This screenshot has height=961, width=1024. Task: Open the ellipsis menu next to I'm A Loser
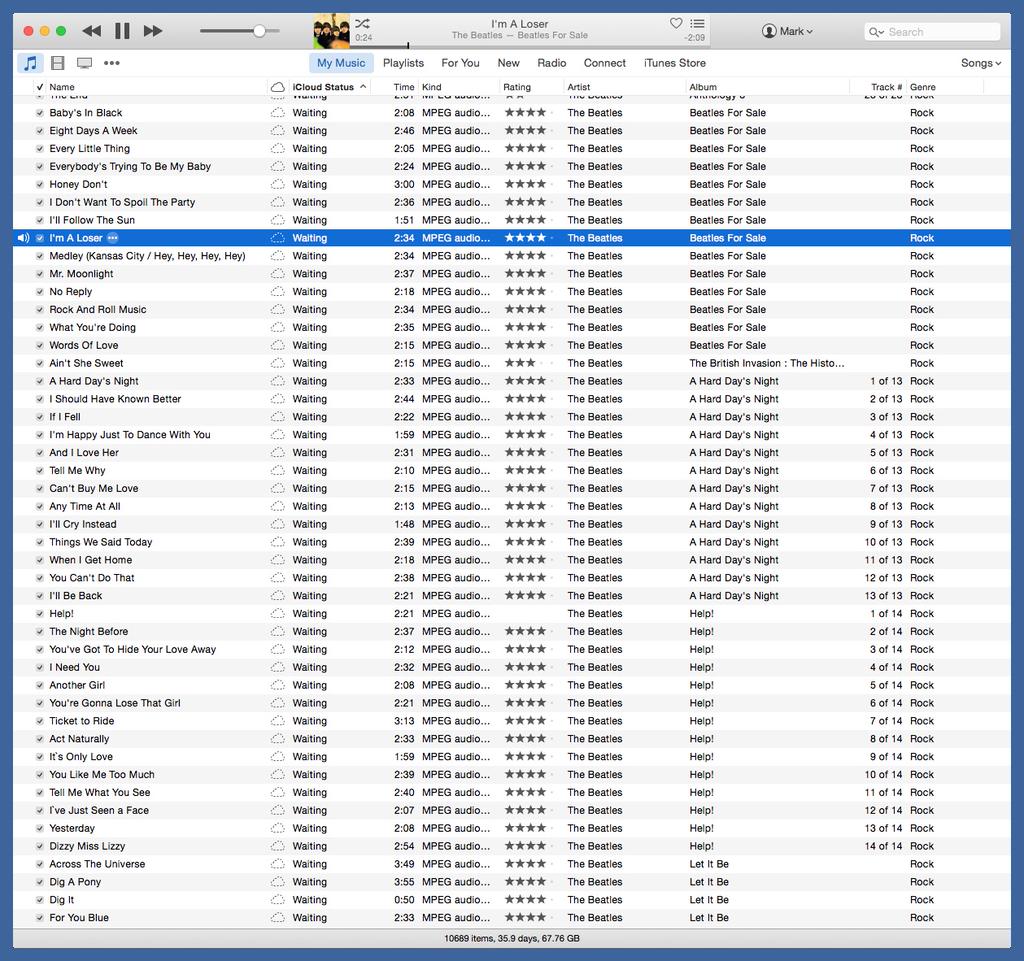tap(112, 238)
